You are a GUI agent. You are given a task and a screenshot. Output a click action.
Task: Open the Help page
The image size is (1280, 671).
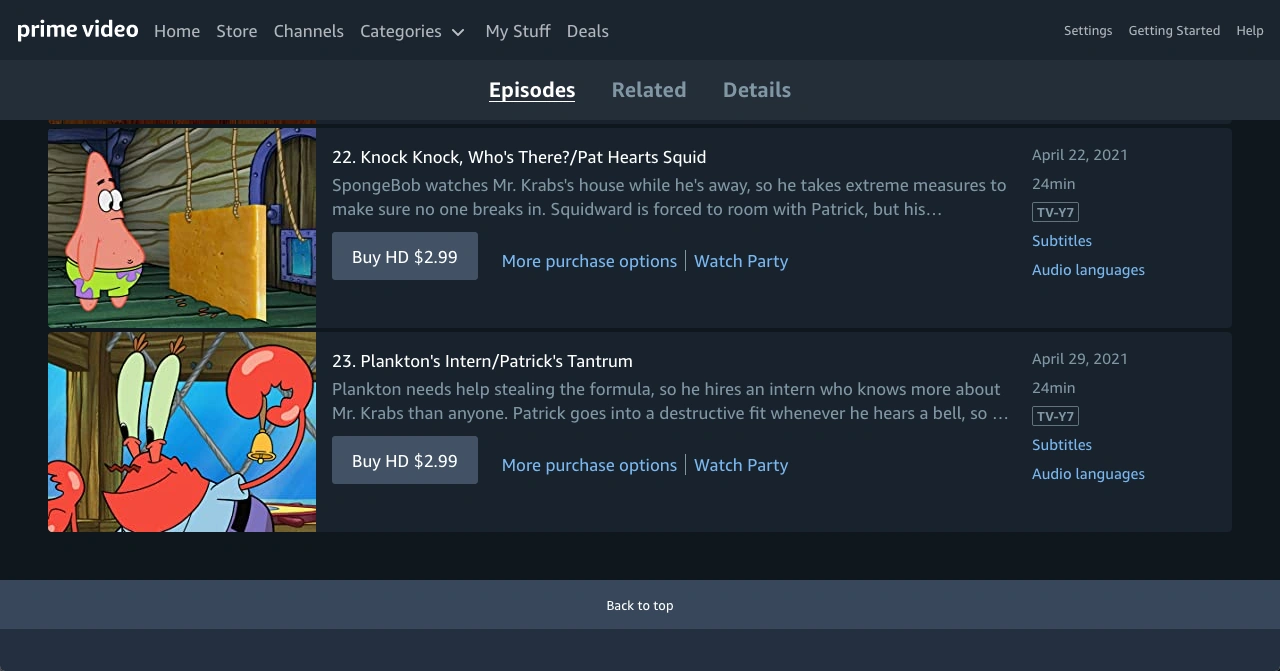coord(1250,31)
